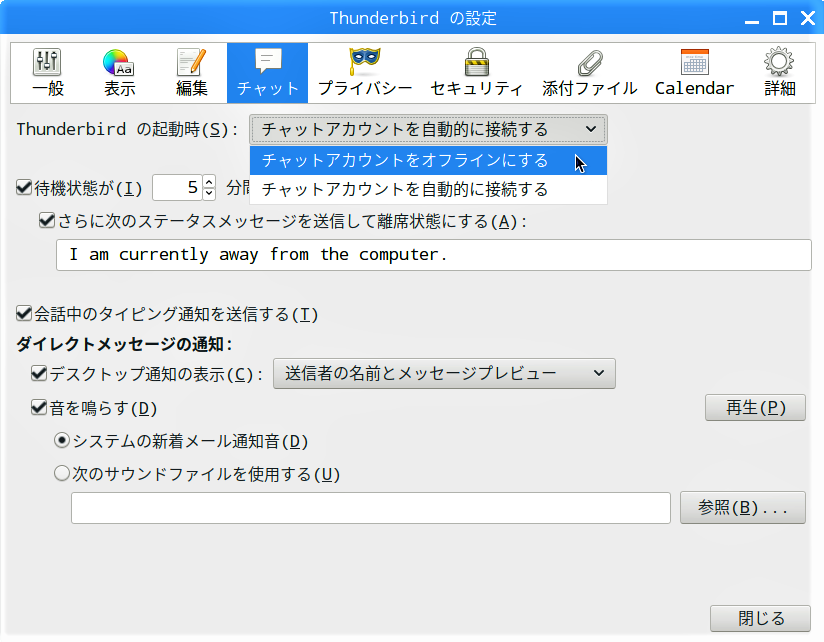Close the window with the title bar X
The image size is (824, 642).
pos(808,19)
